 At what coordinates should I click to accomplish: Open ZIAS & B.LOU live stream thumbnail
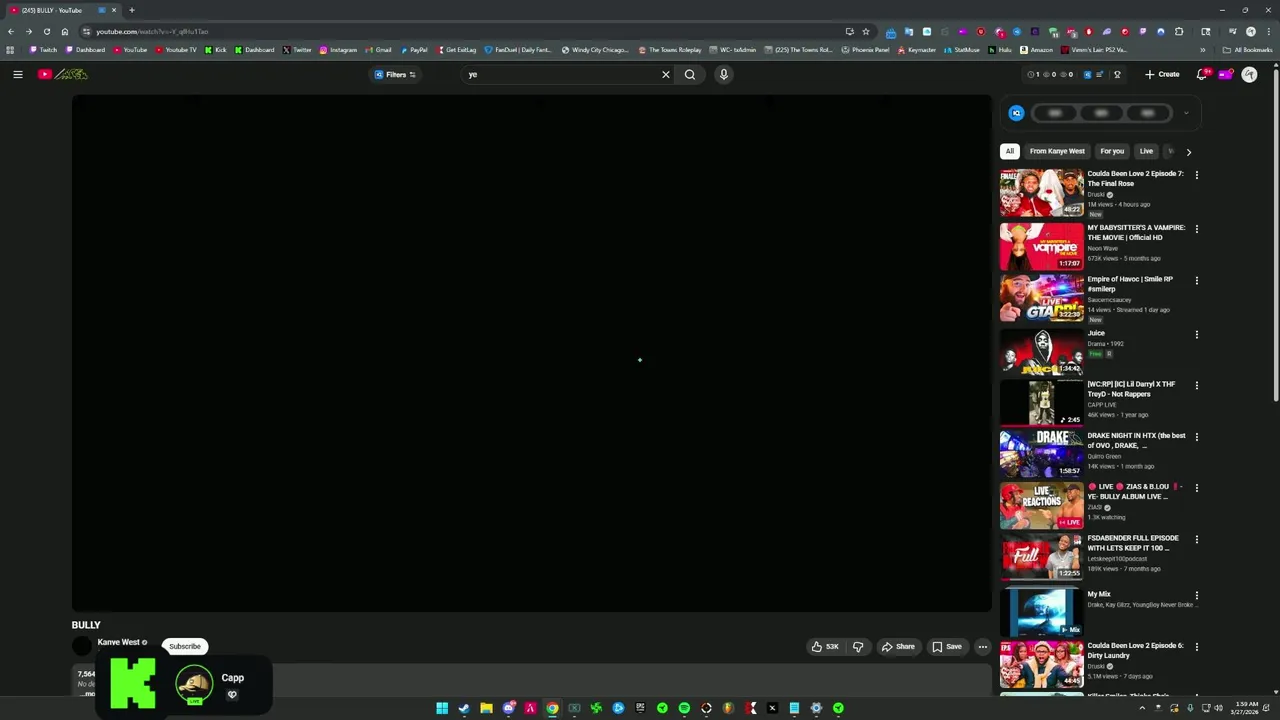(1041, 505)
